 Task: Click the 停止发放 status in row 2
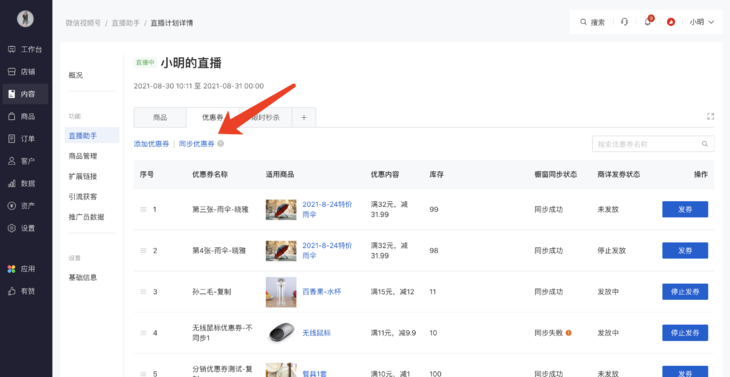pyautogui.click(x=612, y=250)
